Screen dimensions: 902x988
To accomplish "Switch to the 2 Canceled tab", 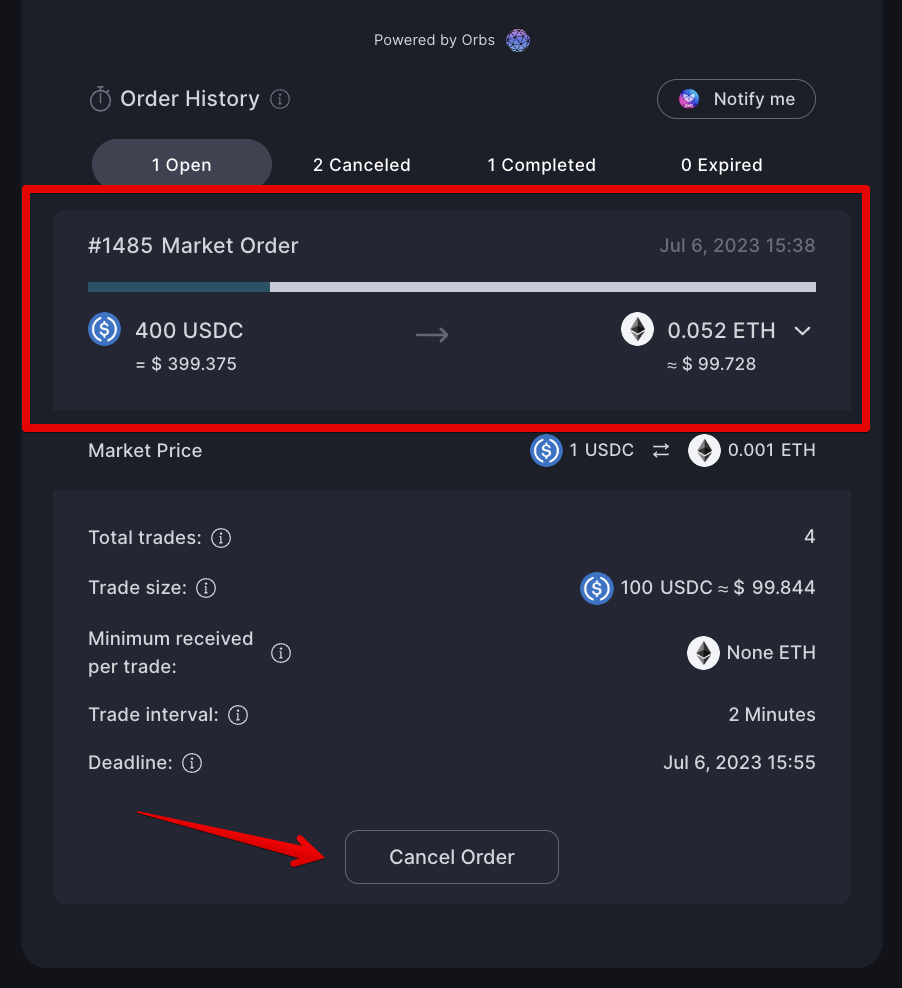I will click(x=362, y=164).
